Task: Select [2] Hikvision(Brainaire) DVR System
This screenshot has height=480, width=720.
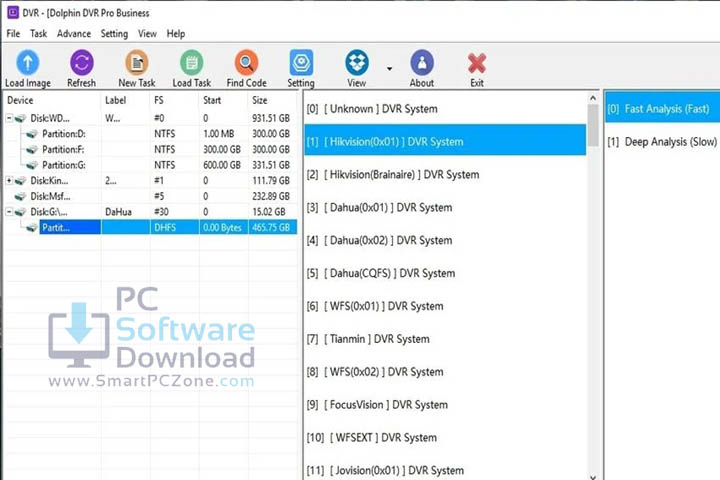Action: click(x=445, y=175)
